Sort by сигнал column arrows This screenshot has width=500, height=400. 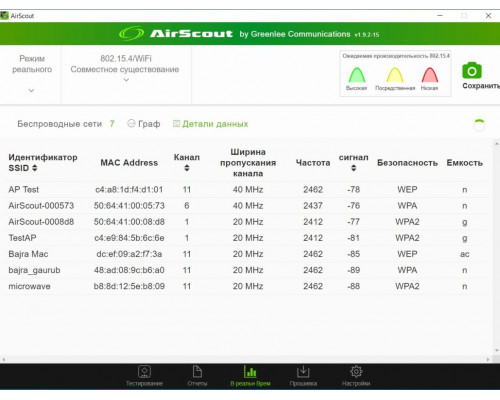coord(354,168)
